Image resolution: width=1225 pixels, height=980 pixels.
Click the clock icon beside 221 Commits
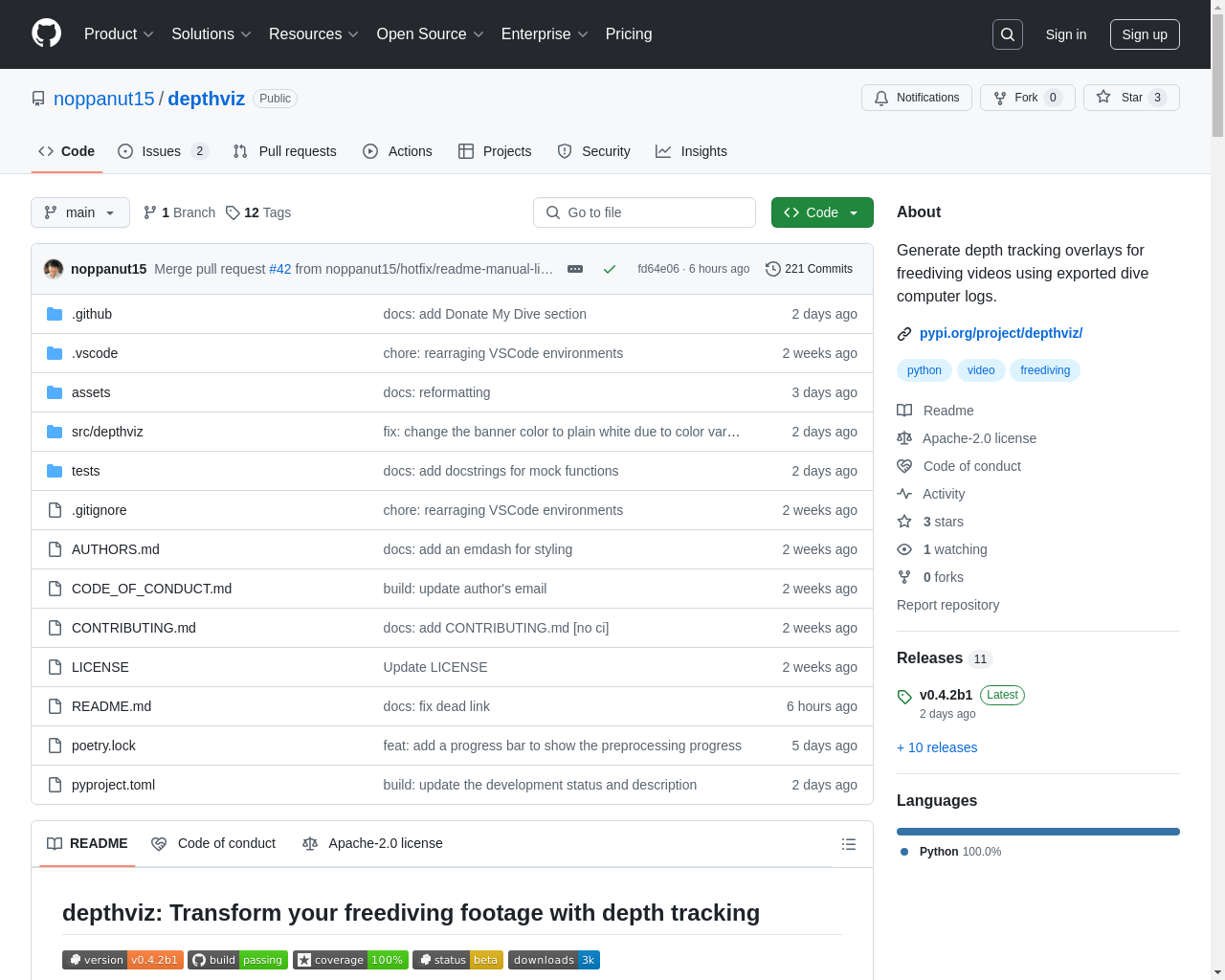pos(773,269)
